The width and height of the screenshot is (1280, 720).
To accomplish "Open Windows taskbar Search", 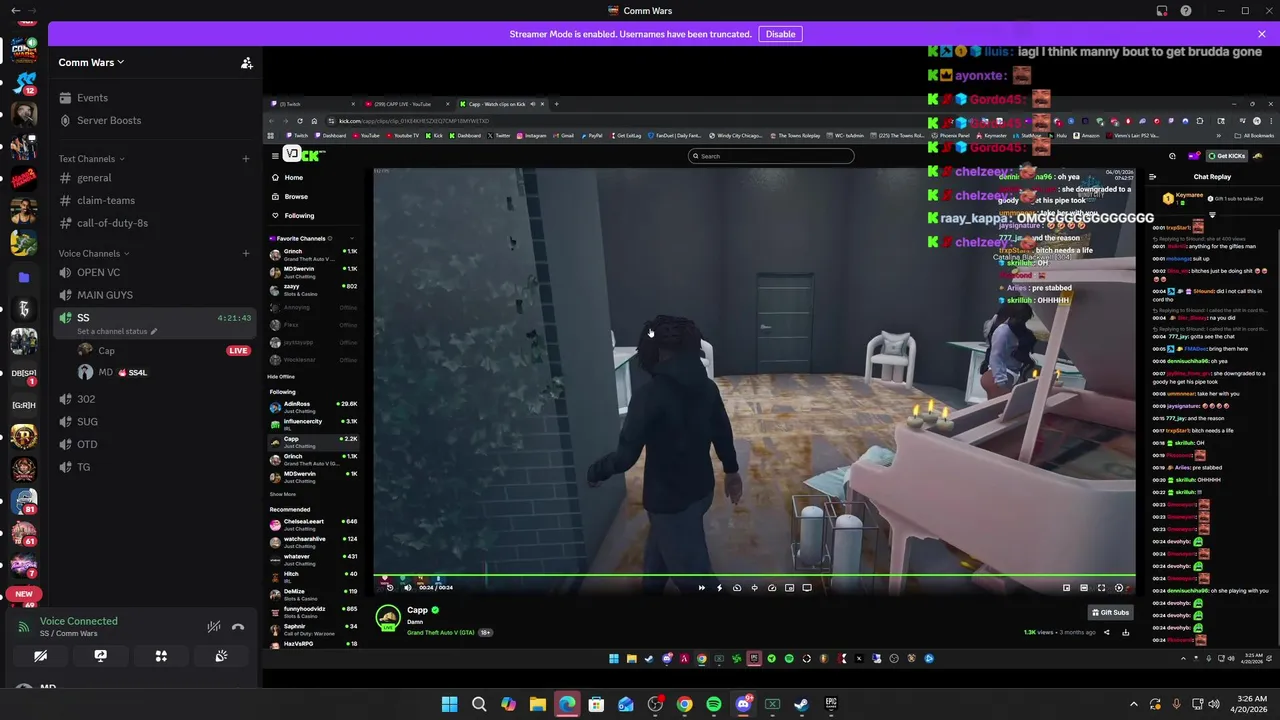I will tap(479, 704).
